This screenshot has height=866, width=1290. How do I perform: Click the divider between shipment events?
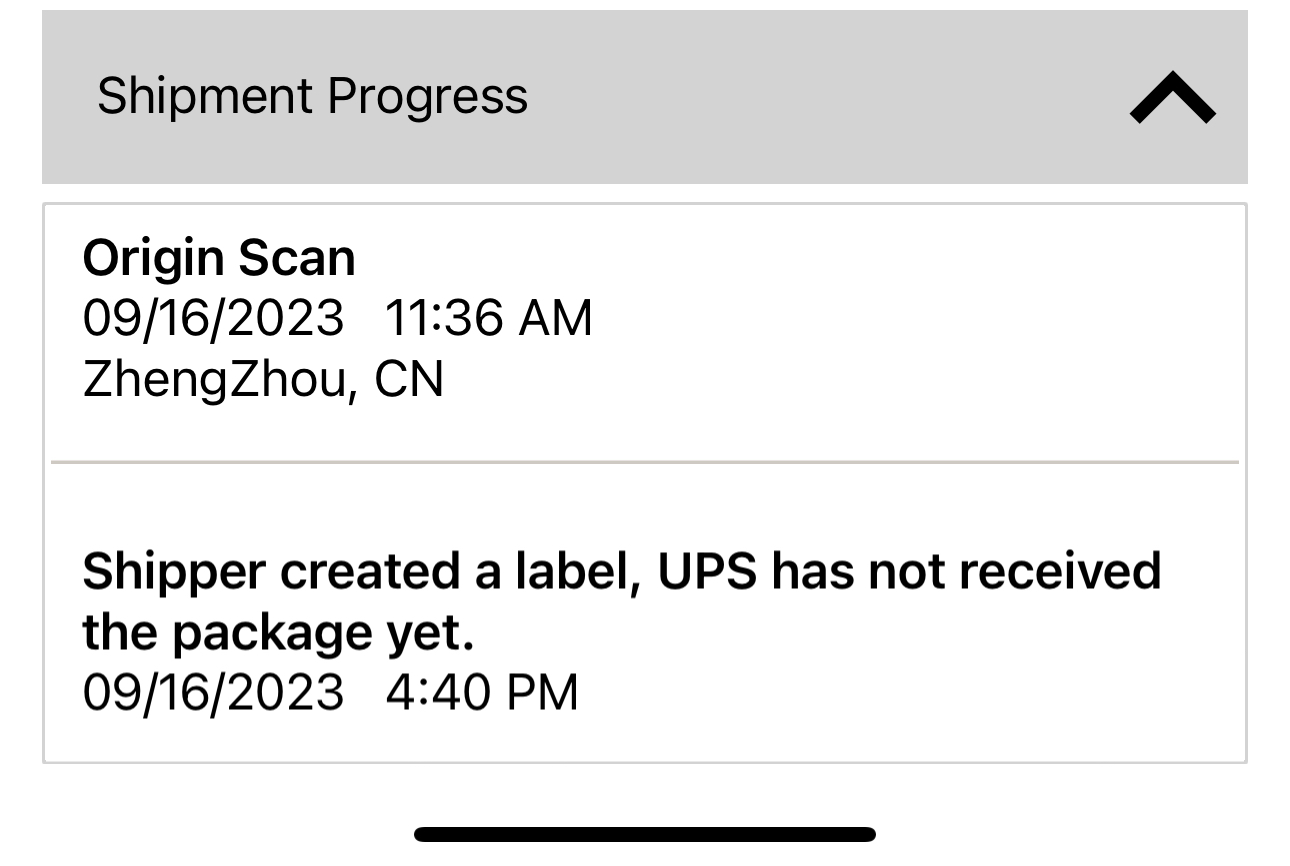[x=645, y=462]
